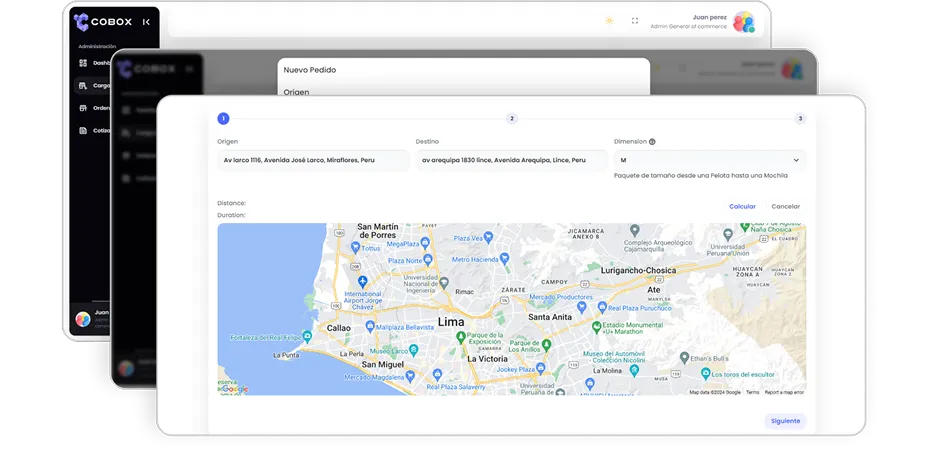Click Universidad Peruana Unión pin
Screen dimensions: 944x452
(x=727, y=233)
